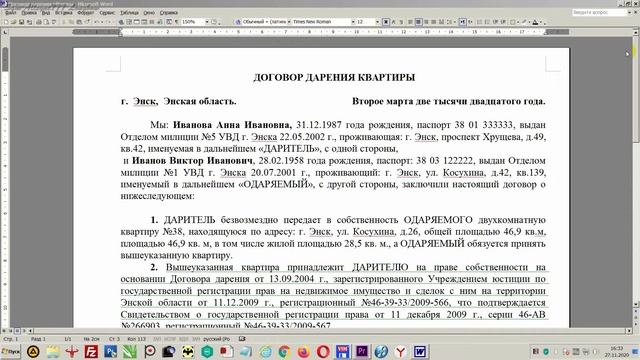The image size is (640, 360).
Task: Create a new blank document from toolbar
Action: tap(6, 22)
